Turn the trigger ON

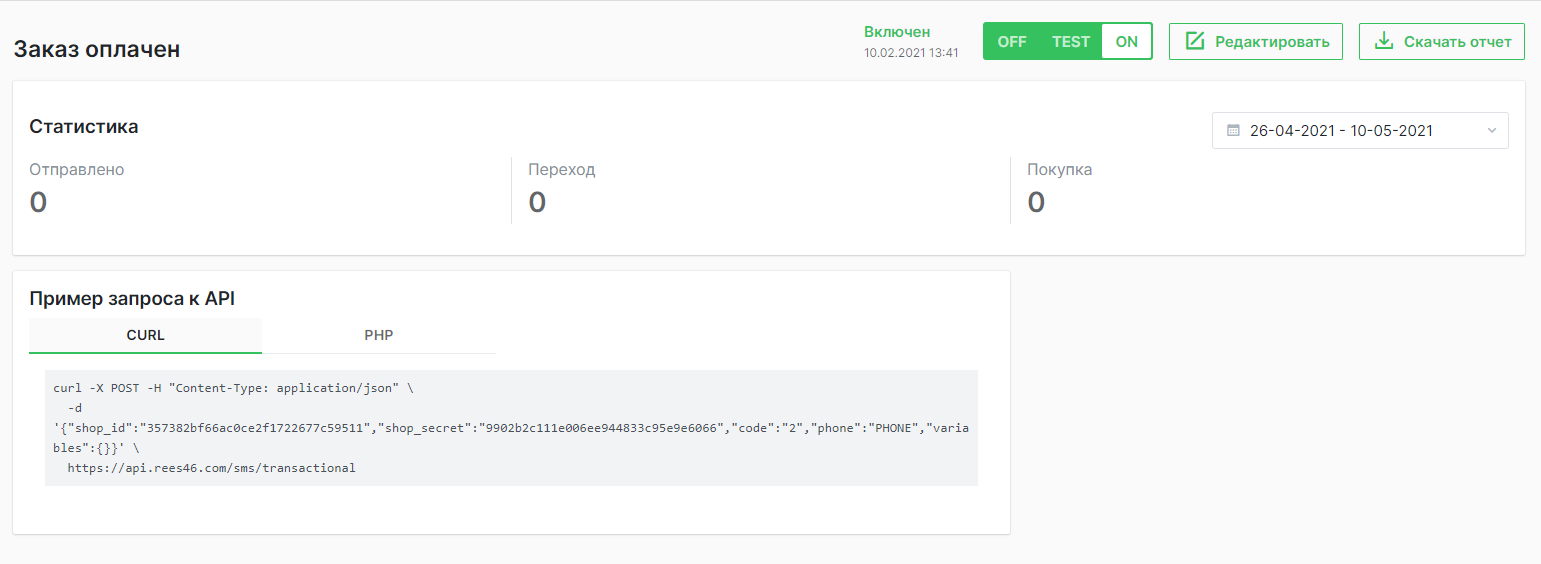pos(1127,42)
